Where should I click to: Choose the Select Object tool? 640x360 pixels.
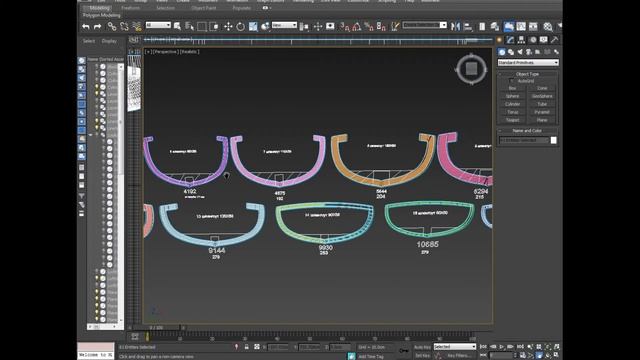coord(177,27)
